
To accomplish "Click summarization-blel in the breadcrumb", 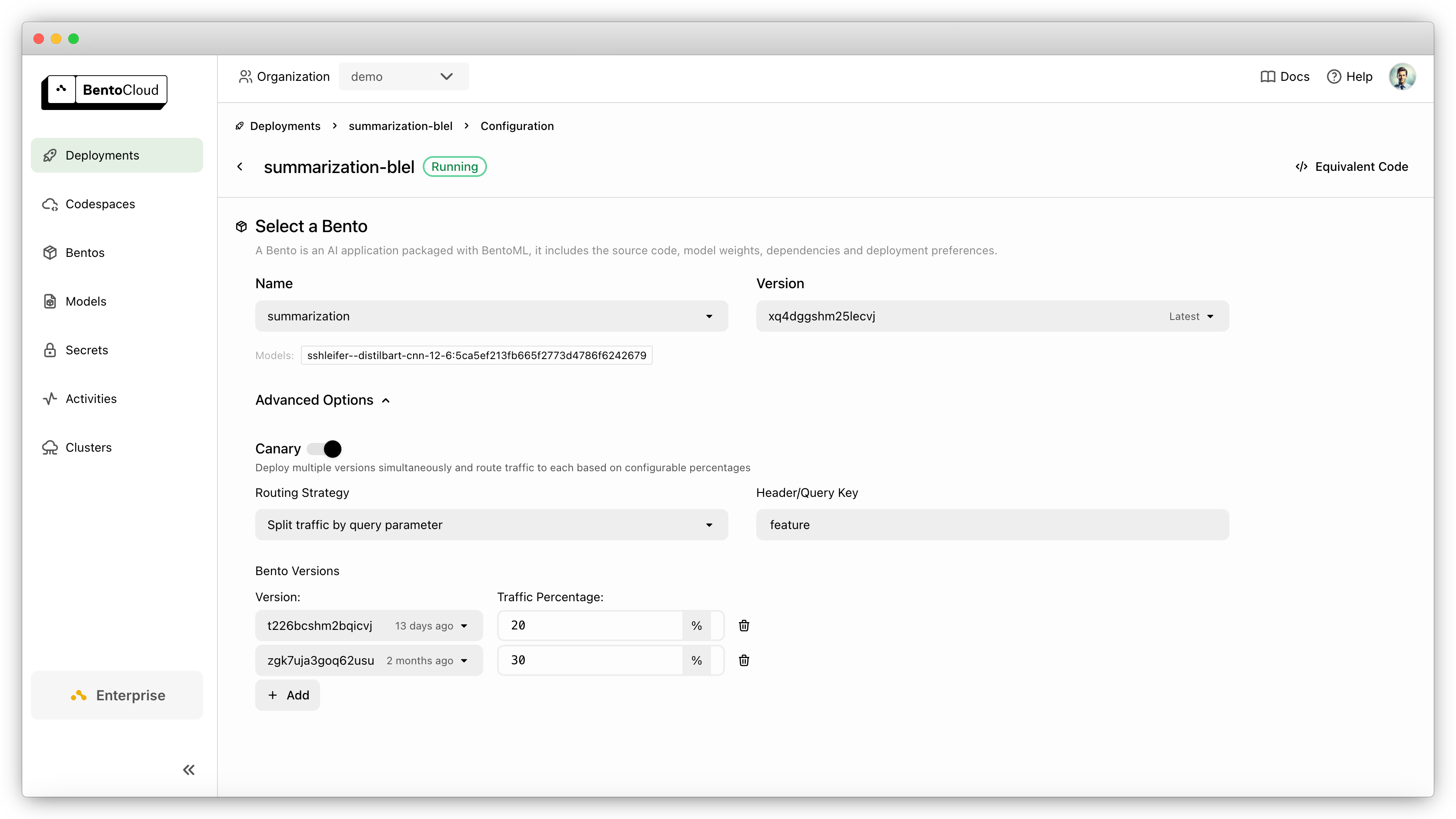I will click(x=400, y=126).
